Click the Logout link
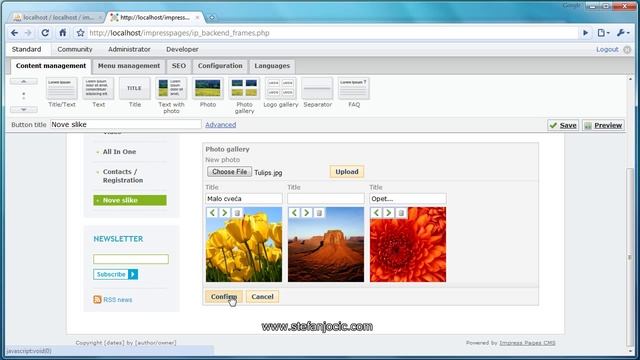 coord(607,49)
